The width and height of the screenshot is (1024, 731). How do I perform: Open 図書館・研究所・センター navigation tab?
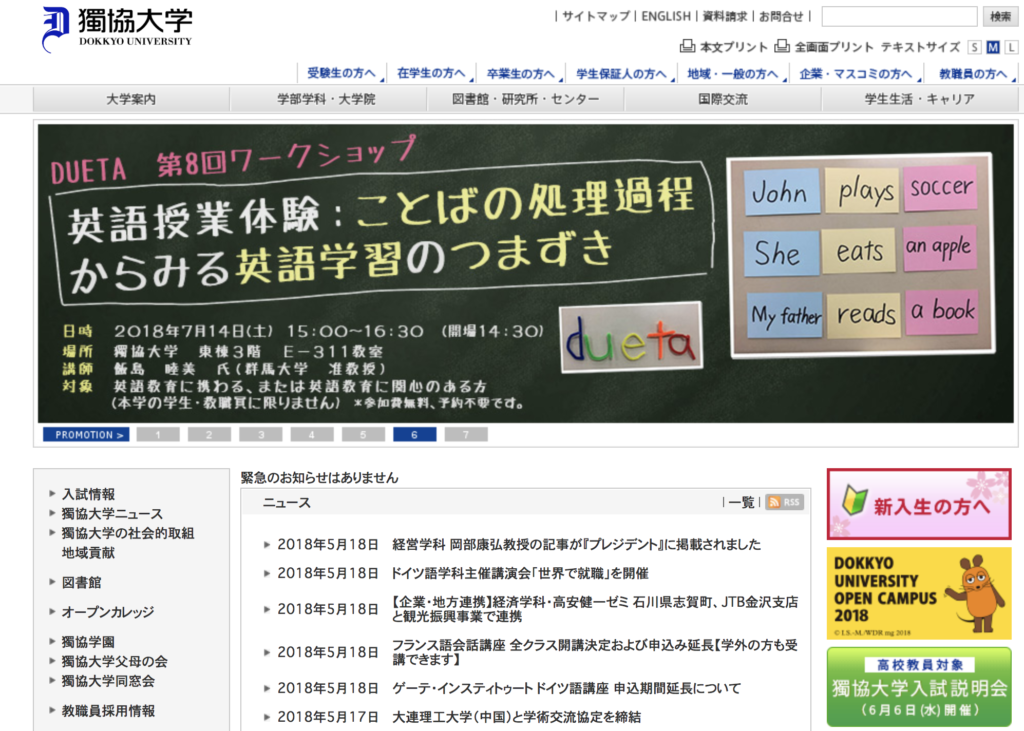[525, 99]
